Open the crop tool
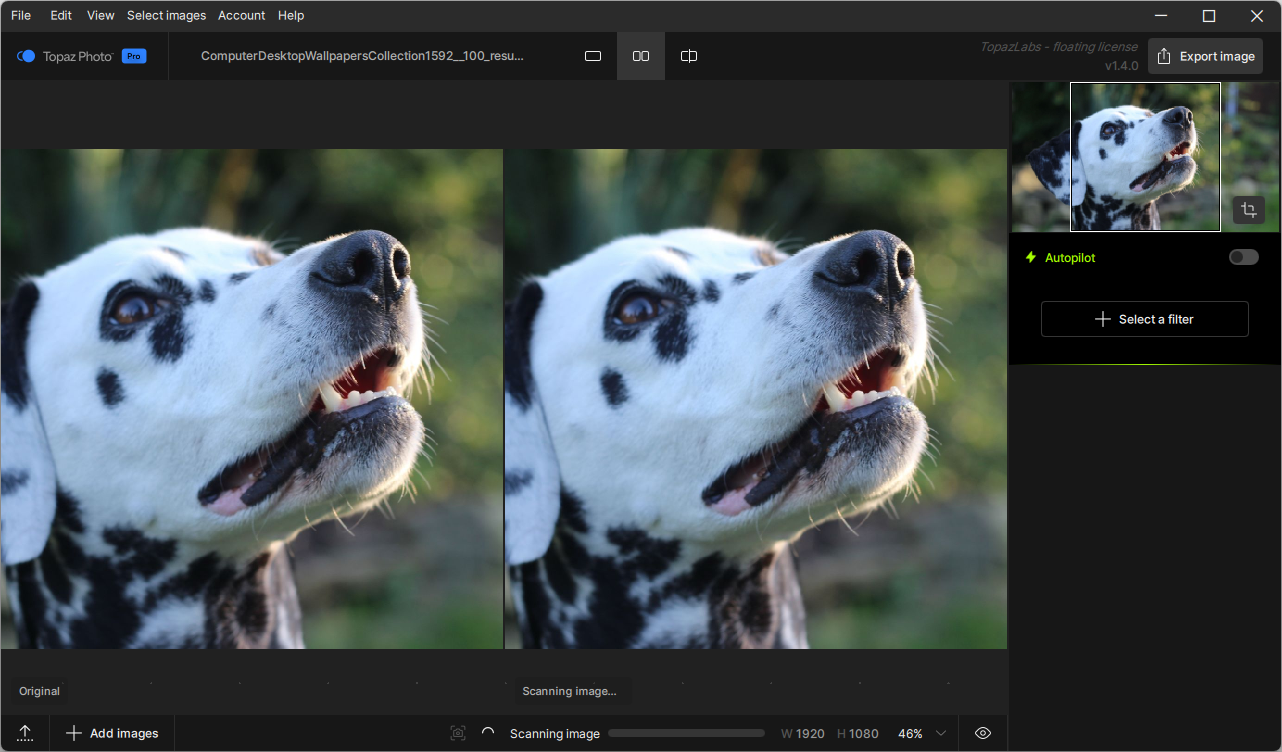 1248,210
